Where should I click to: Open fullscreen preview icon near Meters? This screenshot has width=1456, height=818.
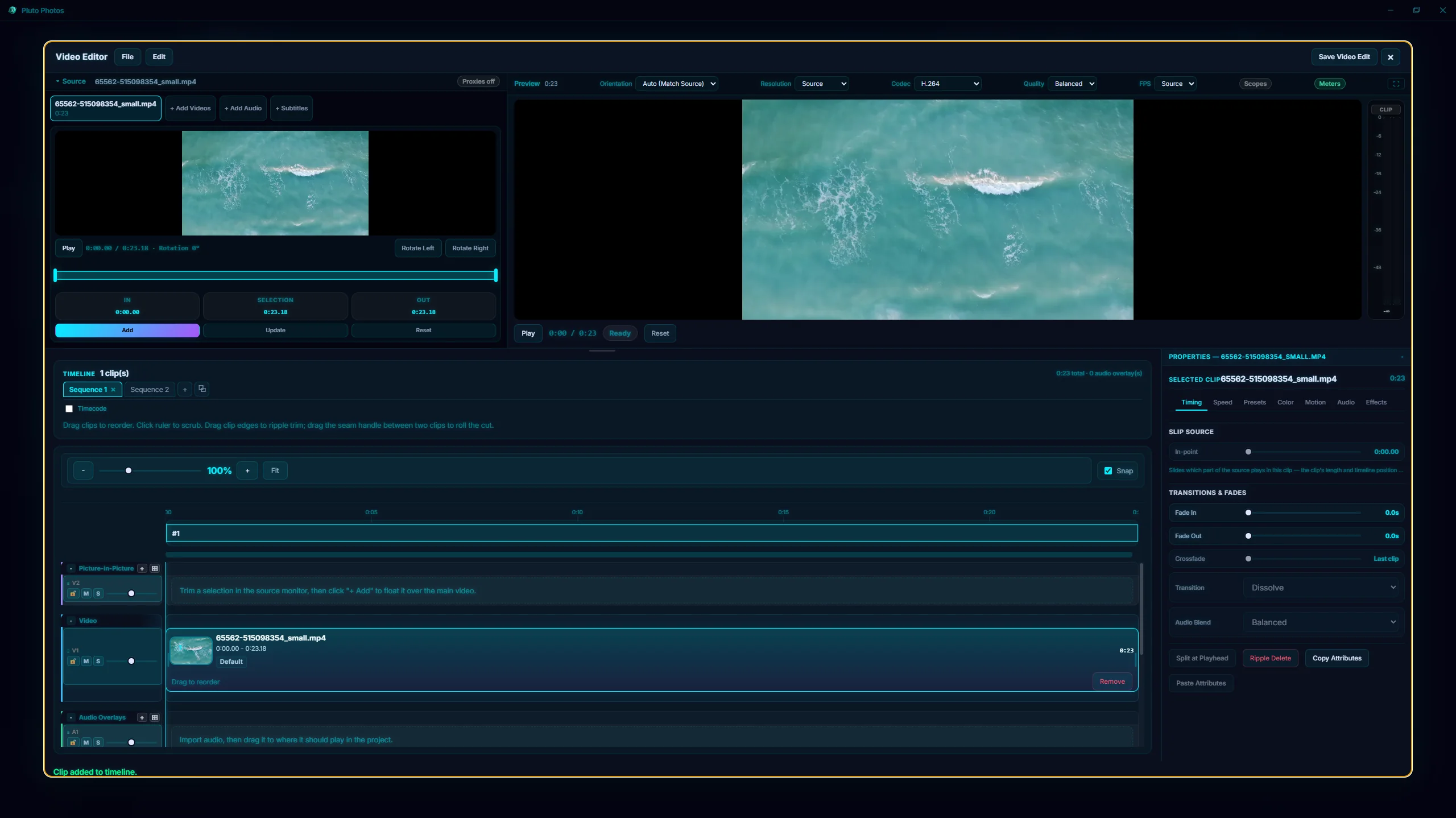(x=1396, y=84)
